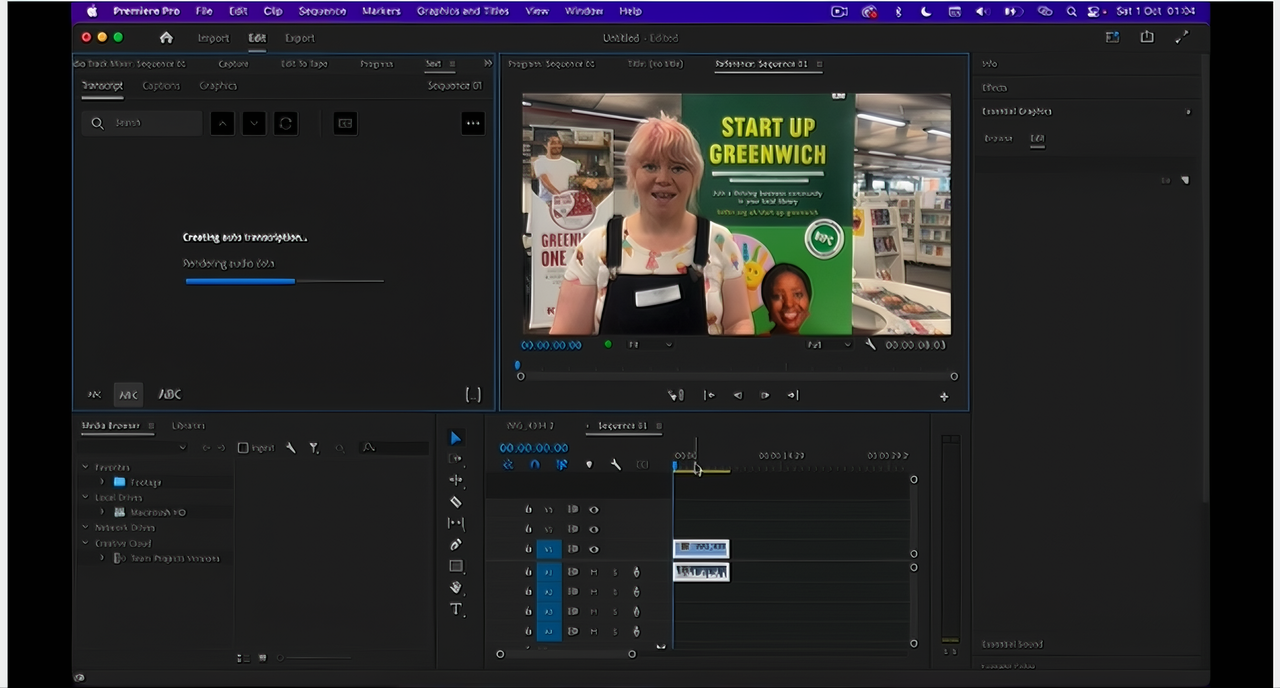Click Export in header bar

coord(299,38)
